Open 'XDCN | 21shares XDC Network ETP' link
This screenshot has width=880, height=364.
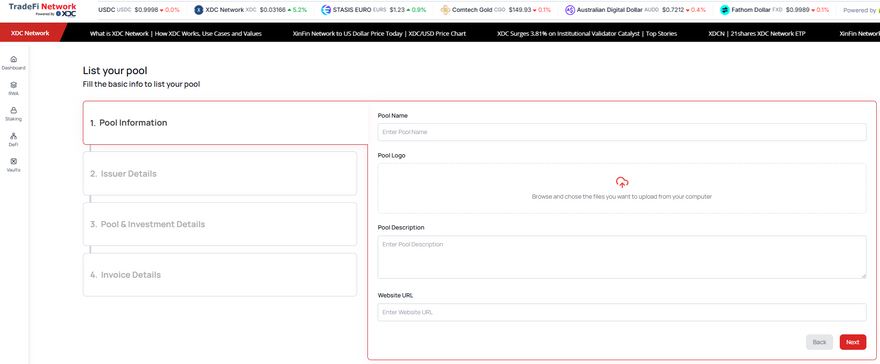[757, 34]
